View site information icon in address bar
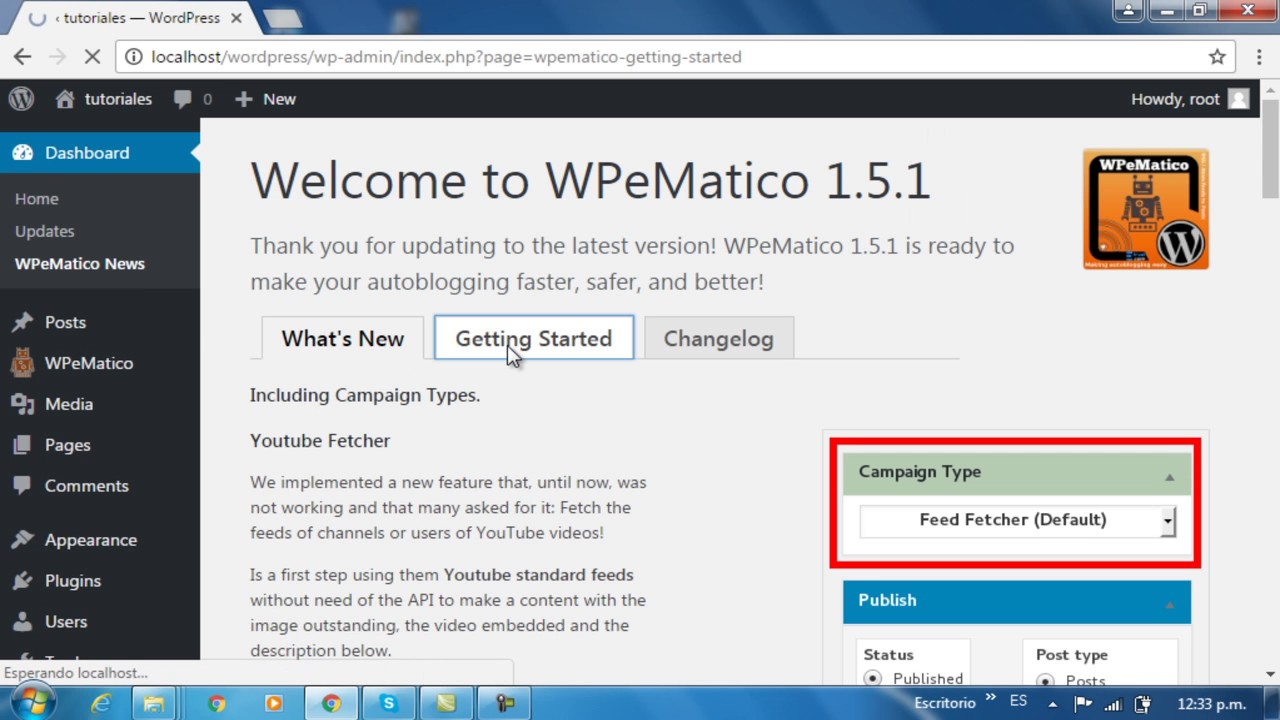The image size is (1280, 720). coord(134,57)
